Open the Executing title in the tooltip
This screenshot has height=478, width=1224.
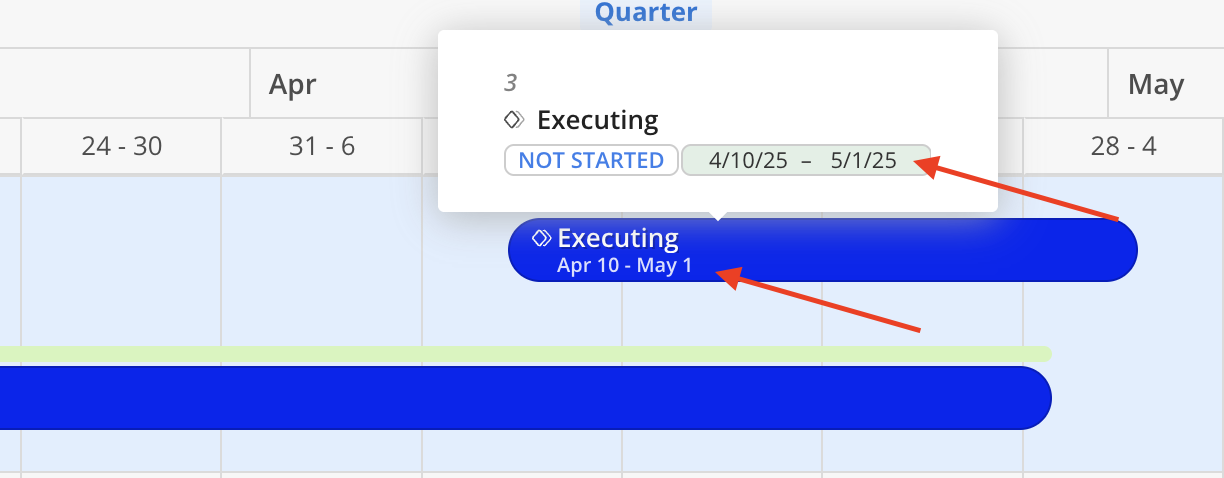coord(598,120)
